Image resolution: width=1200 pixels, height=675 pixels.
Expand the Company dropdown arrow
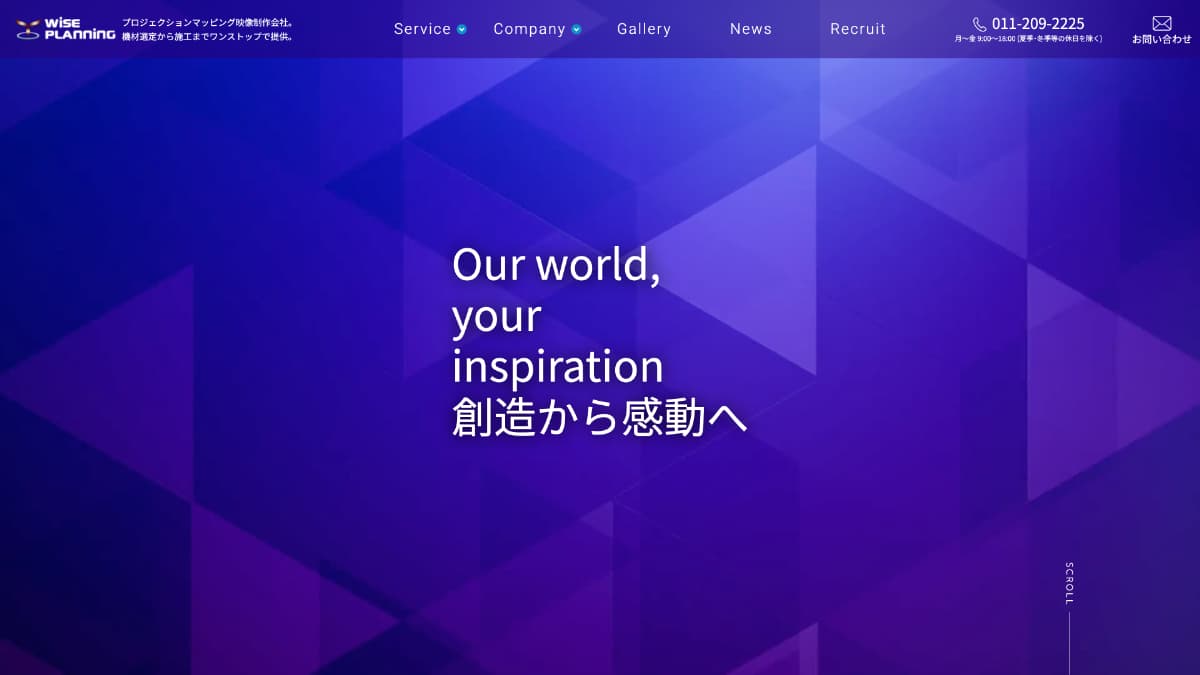pos(575,29)
